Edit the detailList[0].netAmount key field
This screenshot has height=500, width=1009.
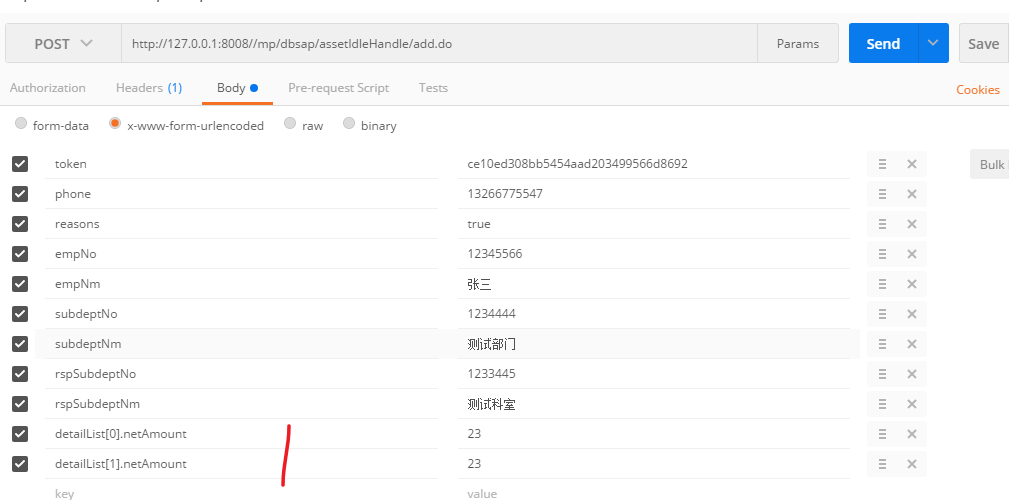[x=241, y=434]
